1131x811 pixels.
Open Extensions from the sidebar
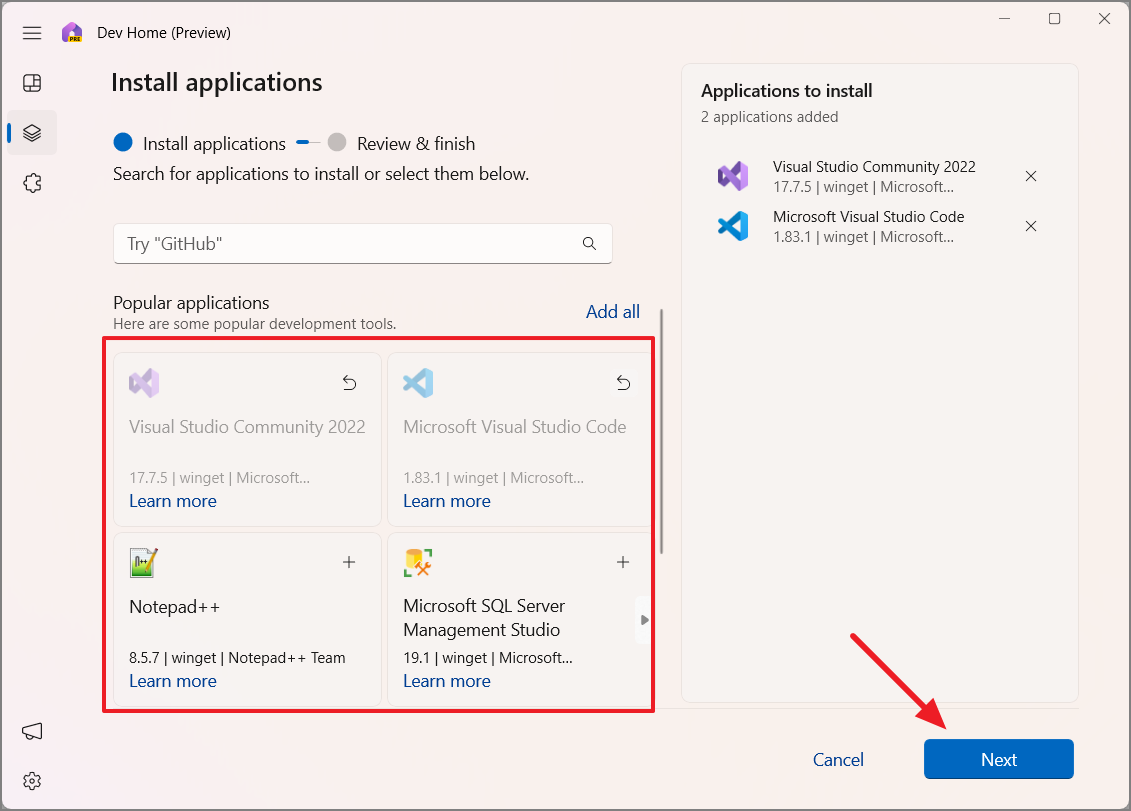(x=32, y=182)
